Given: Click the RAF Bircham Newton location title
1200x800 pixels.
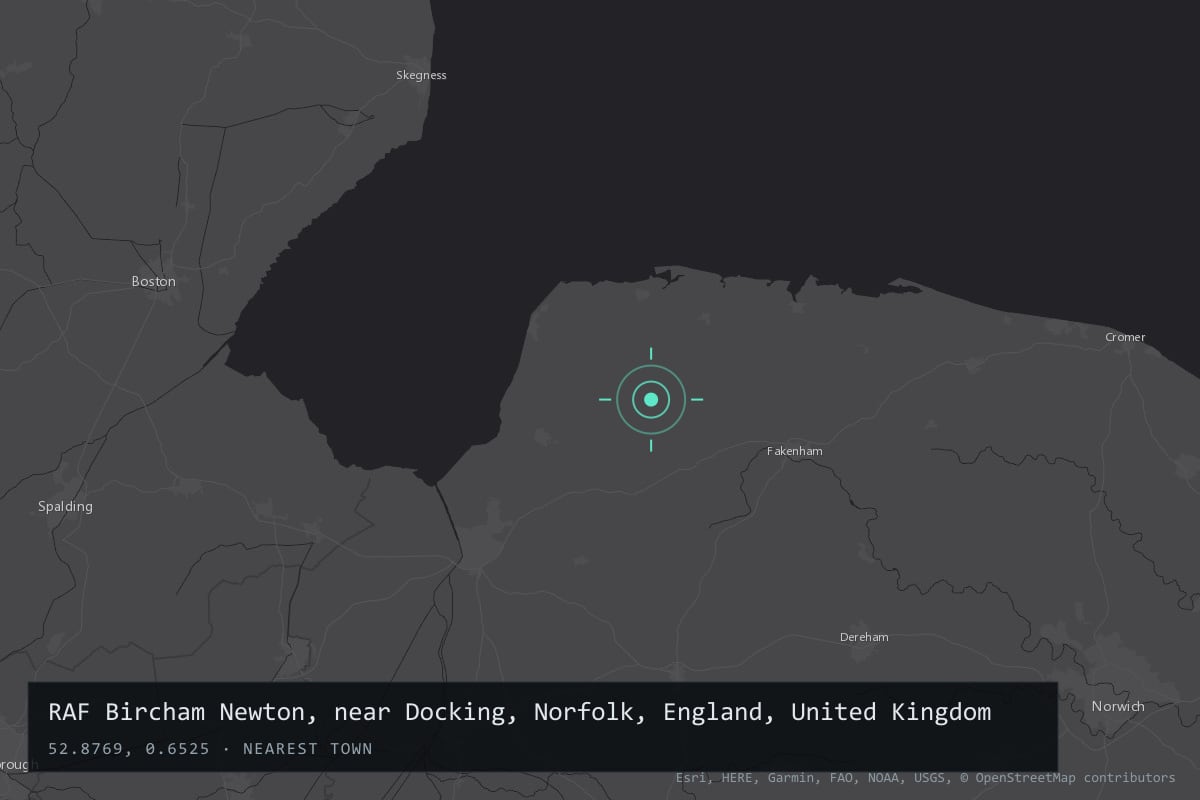Looking at the screenshot, I should [520, 712].
